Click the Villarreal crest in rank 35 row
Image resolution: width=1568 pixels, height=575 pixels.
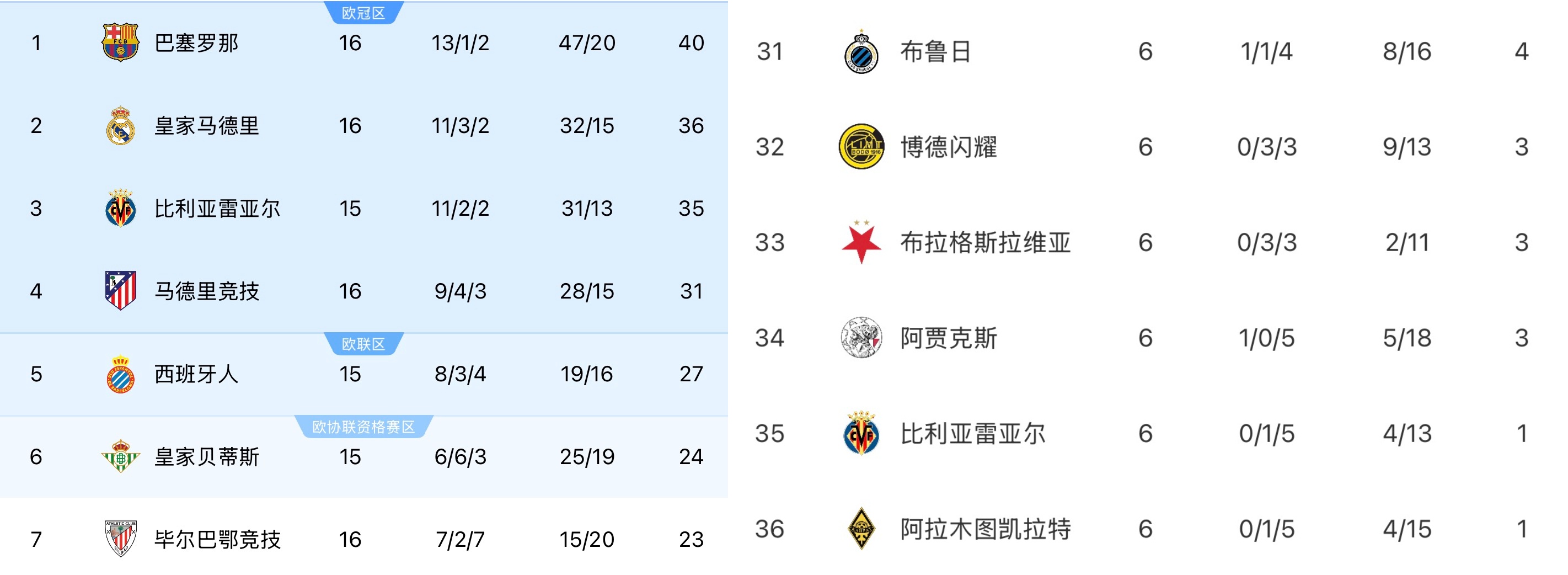pyautogui.click(x=861, y=433)
